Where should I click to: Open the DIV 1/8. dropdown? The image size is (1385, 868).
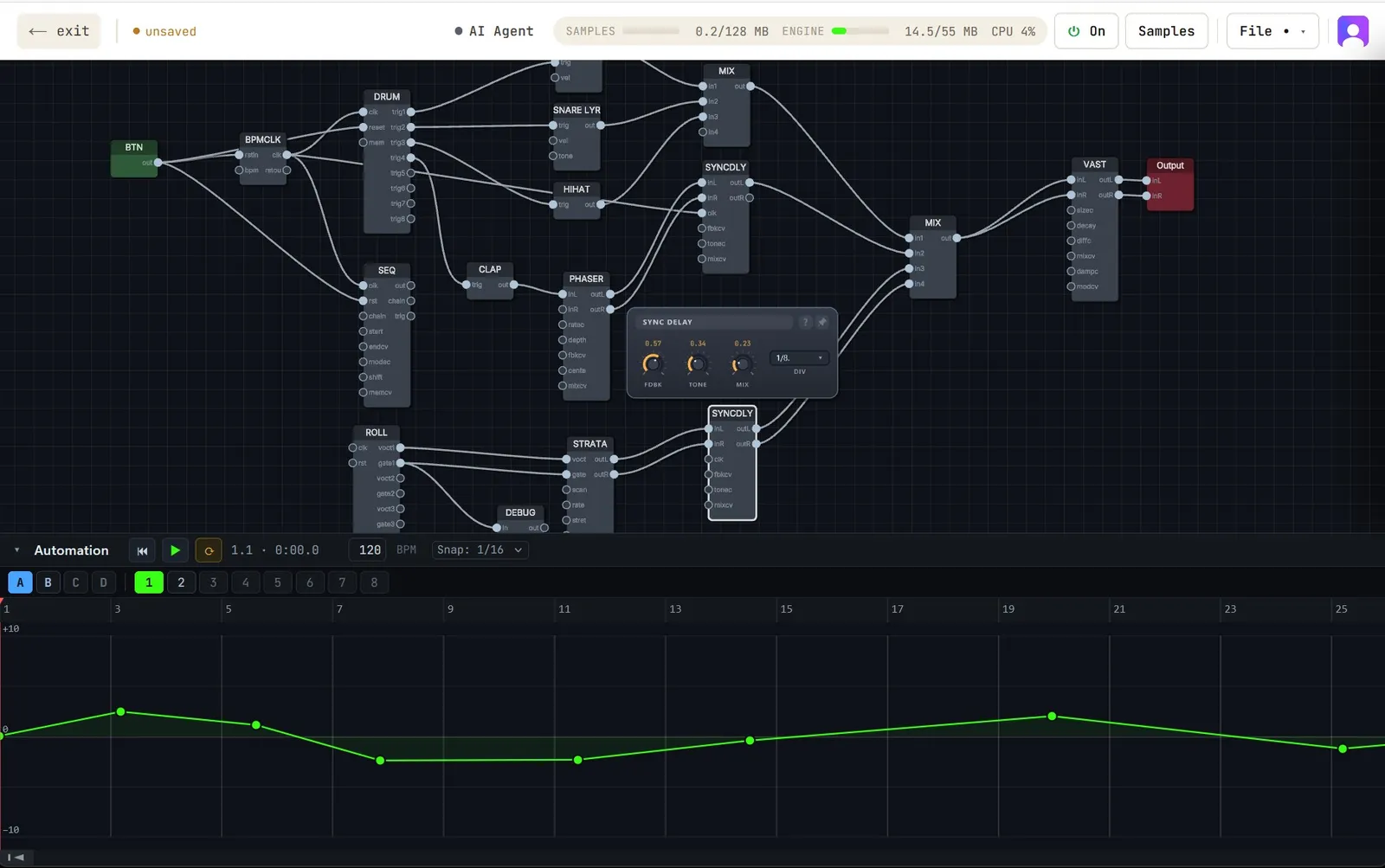click(799, 357)
